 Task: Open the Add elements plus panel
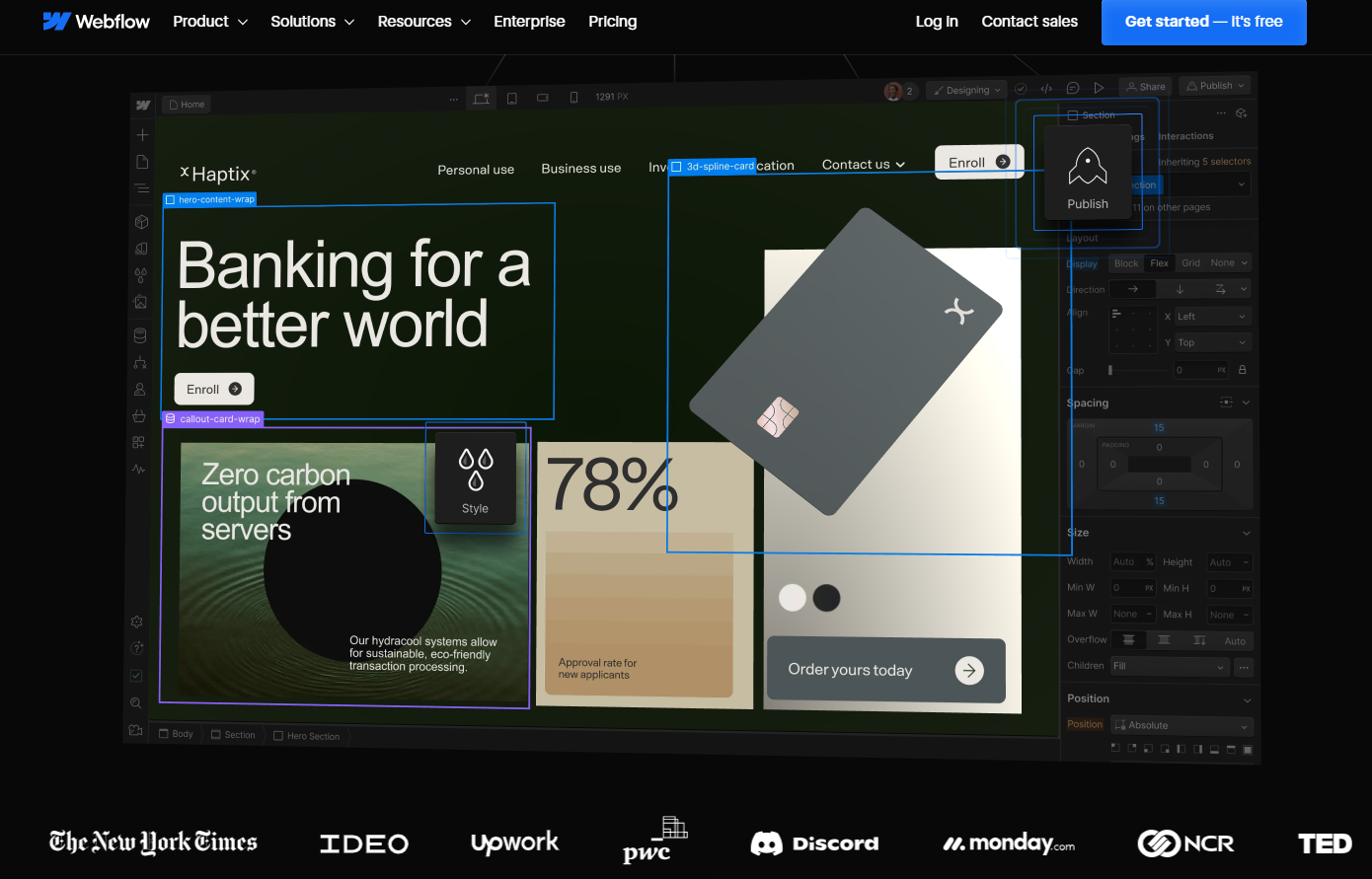(x=142, y=134)
